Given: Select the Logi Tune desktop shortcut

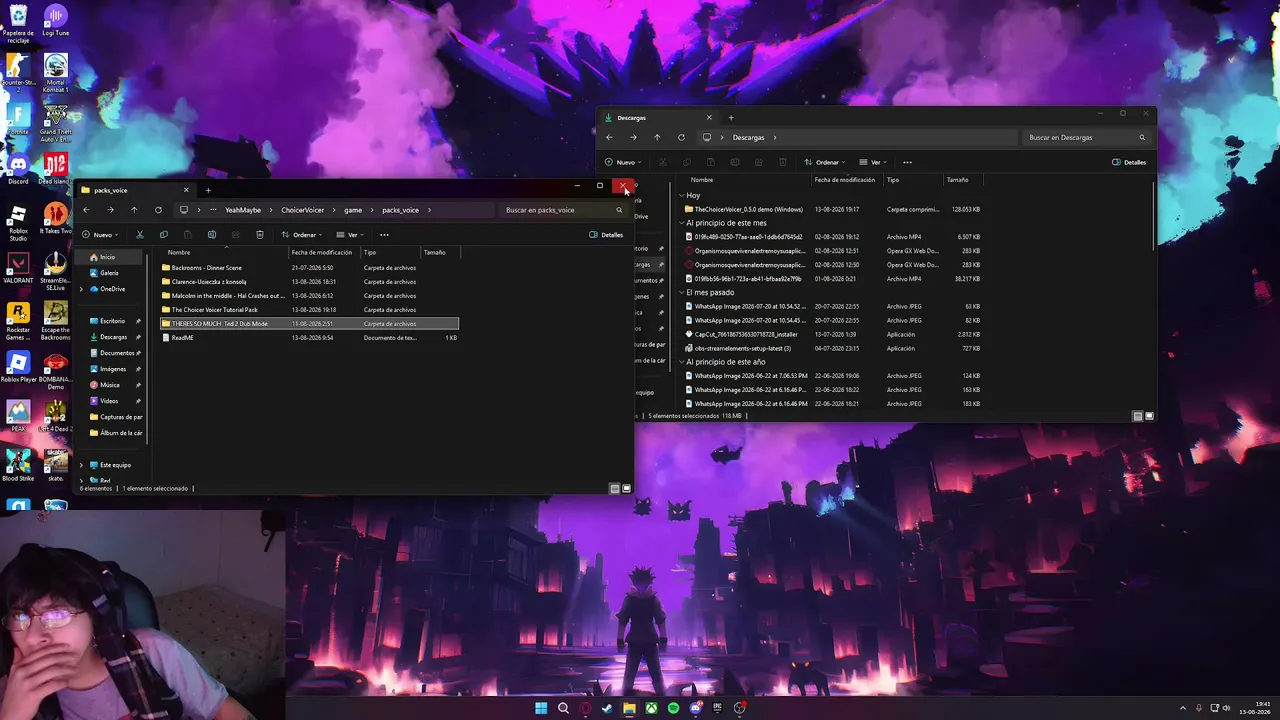Looking at the screenshot, I should (56, 22).
